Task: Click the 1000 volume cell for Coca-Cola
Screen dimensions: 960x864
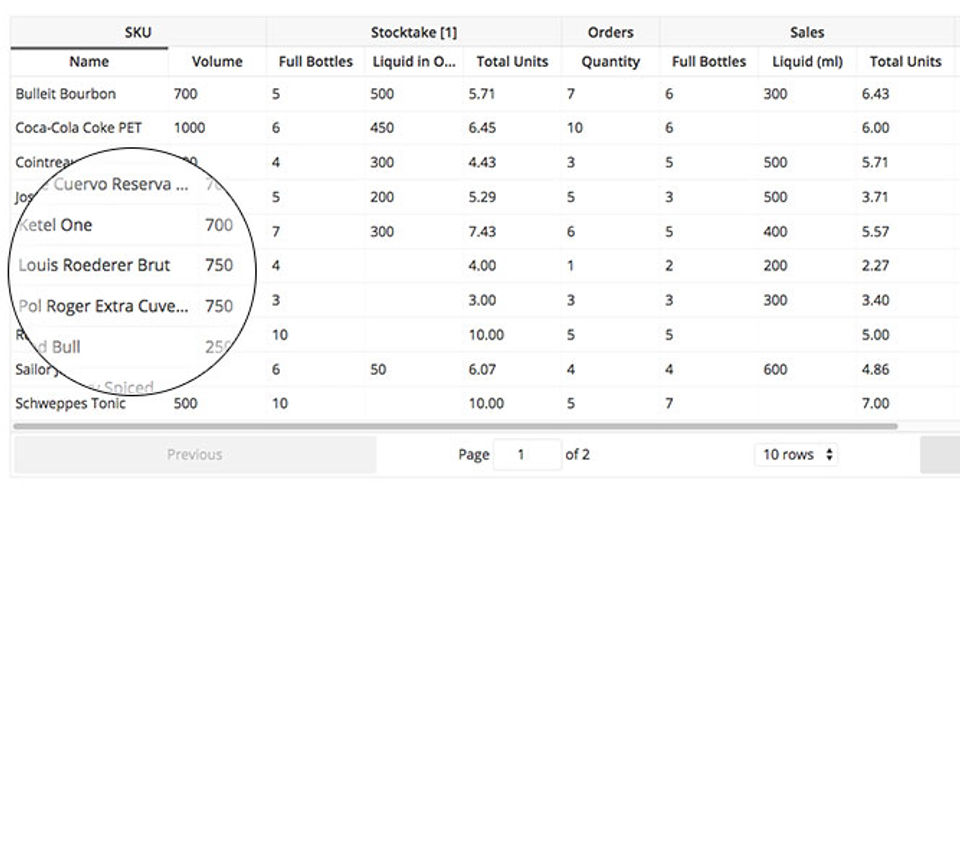Action: pyautogui.click(x=189, y=127)
